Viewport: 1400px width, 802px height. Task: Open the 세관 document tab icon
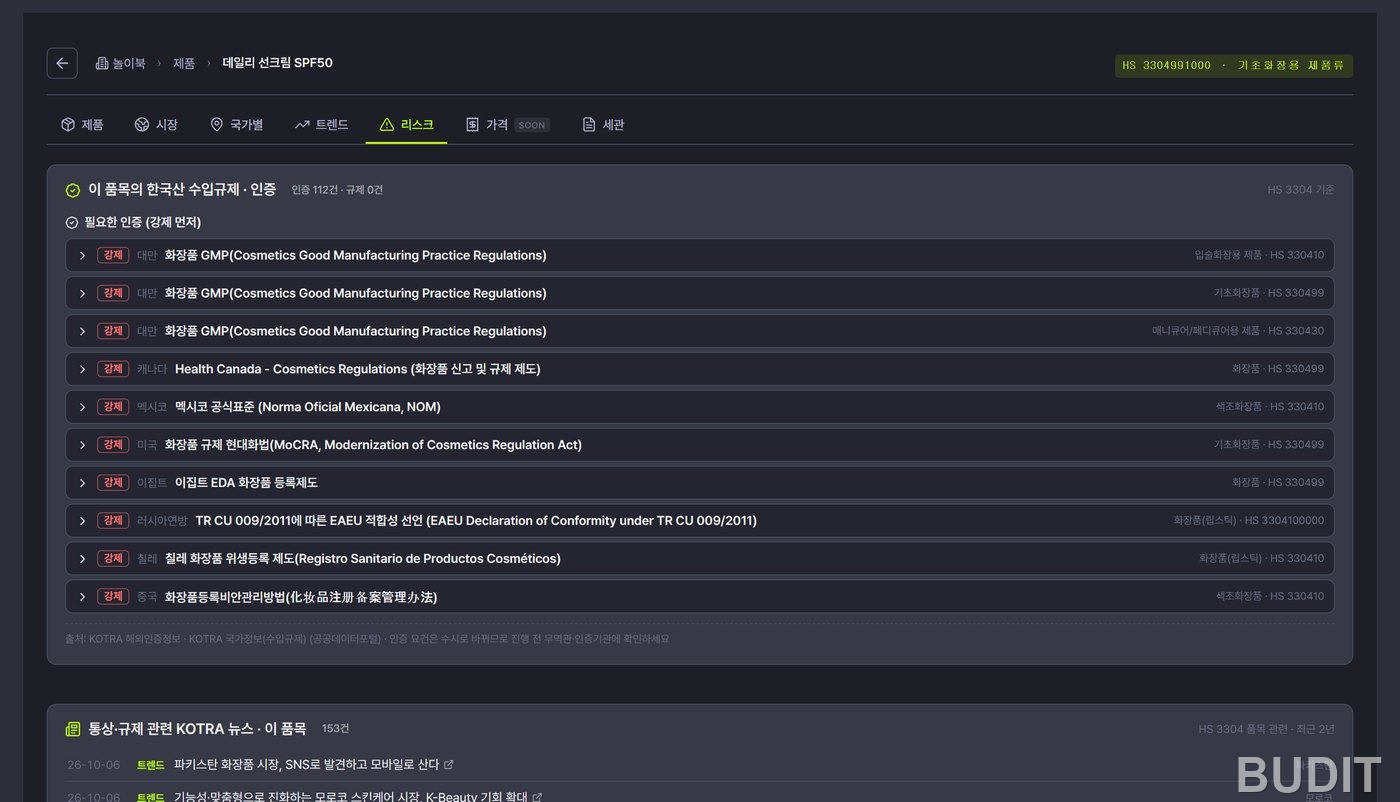pos(589,125)
